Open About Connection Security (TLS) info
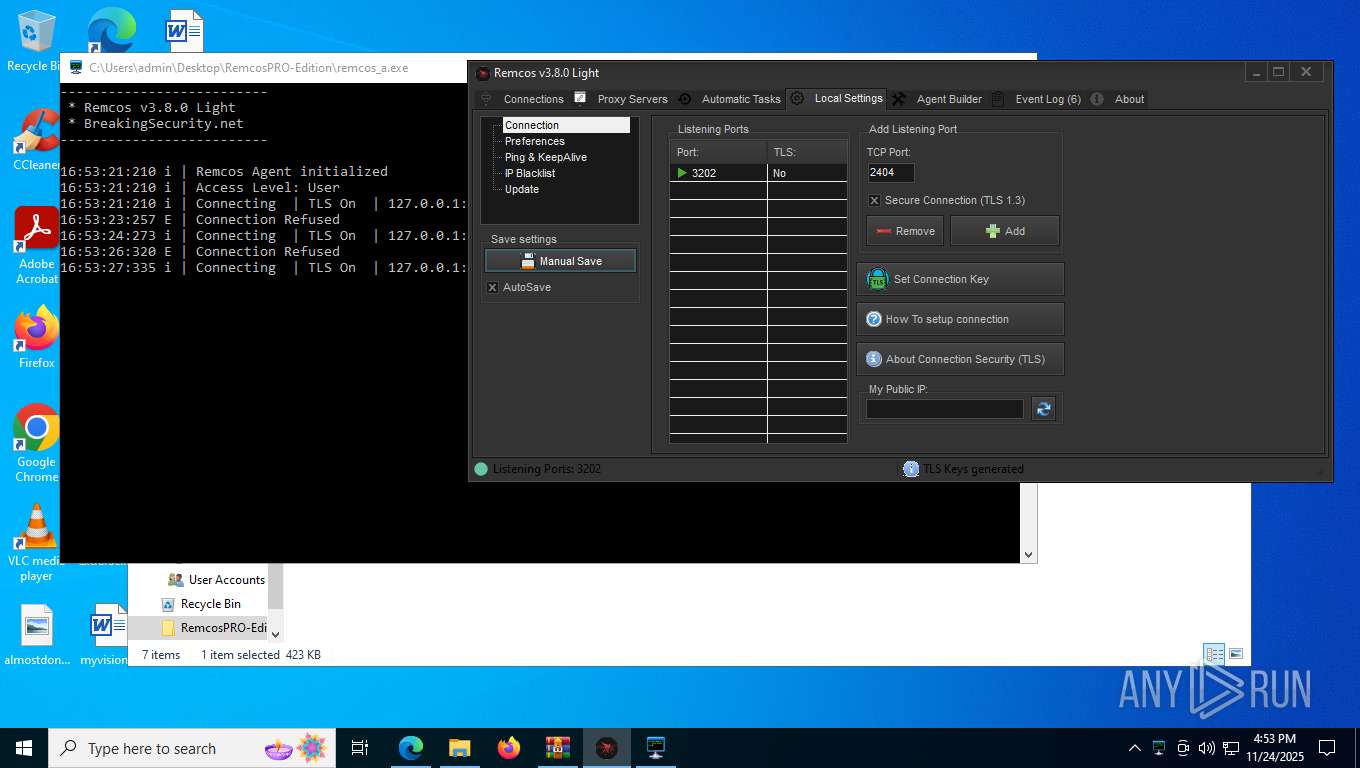Screen dimensions: 1360x768 click(960, 359)
